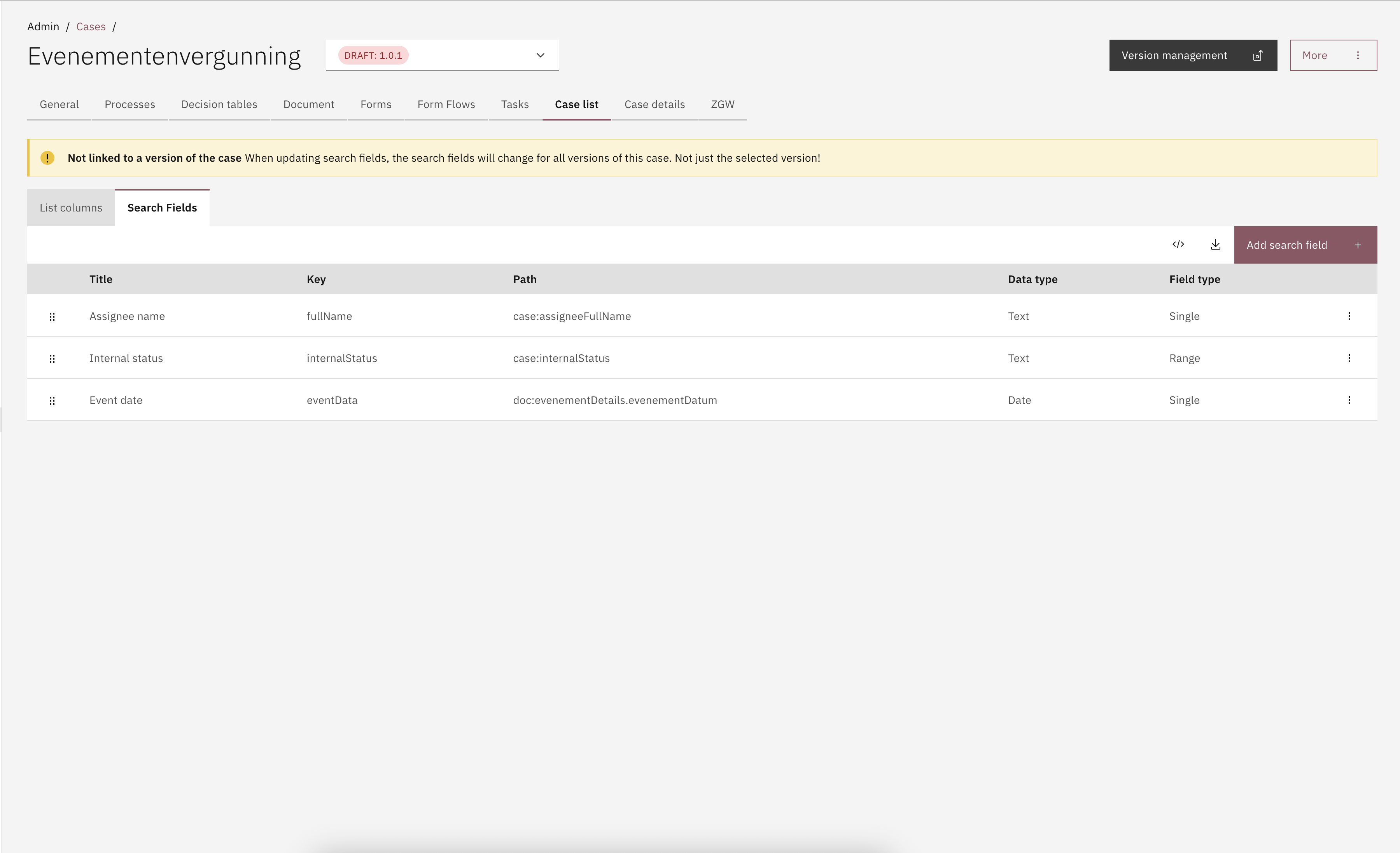Click drag handle for Event date row

coord(52,400)
